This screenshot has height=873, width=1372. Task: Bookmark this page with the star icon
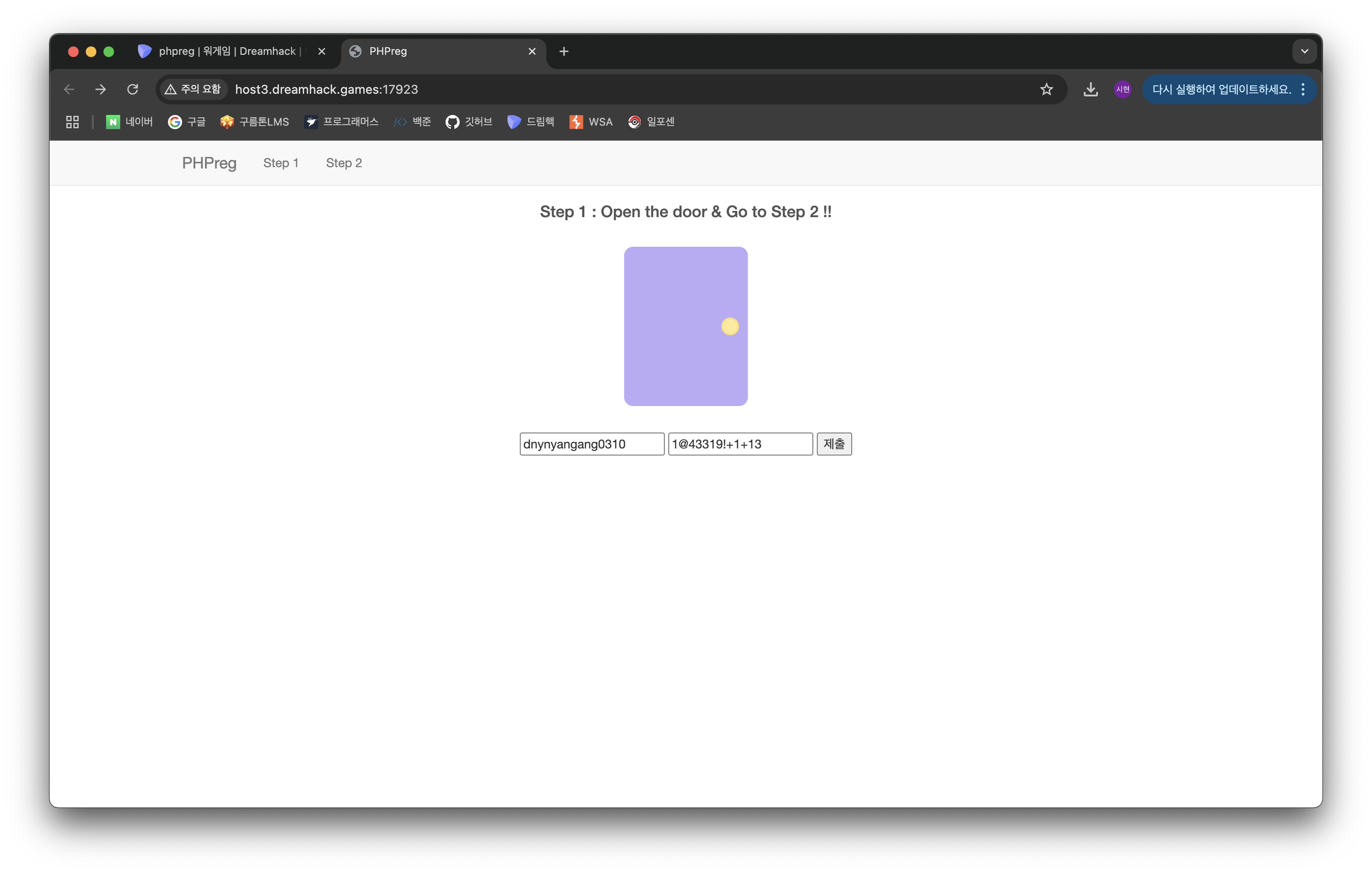click(x=1046, y=89)
